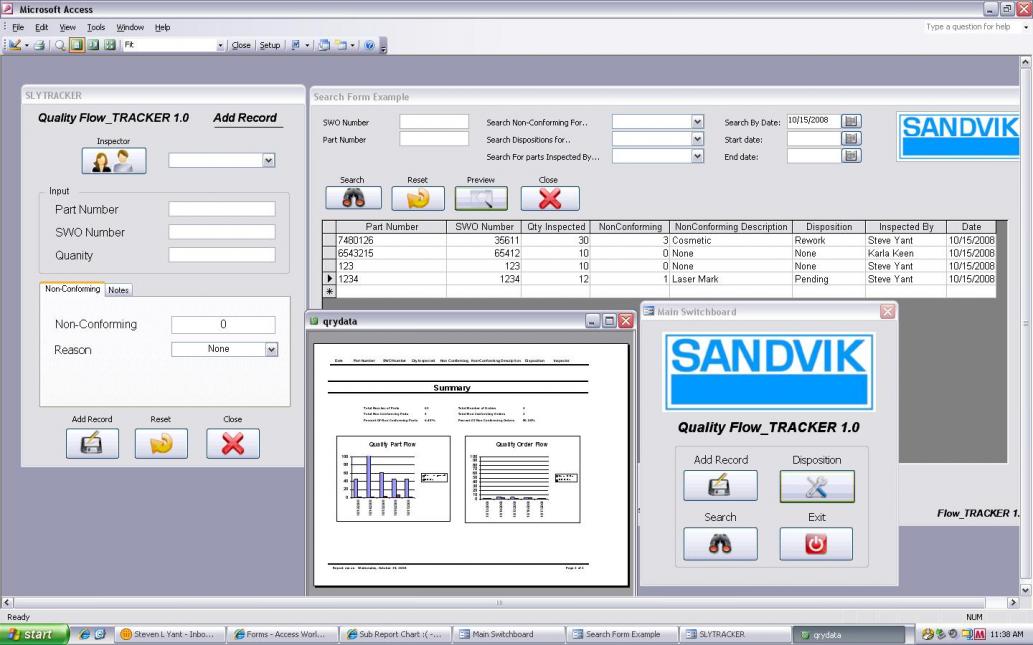Click Type a question for help box
1033x645 pixels.
tap(971, 27)
